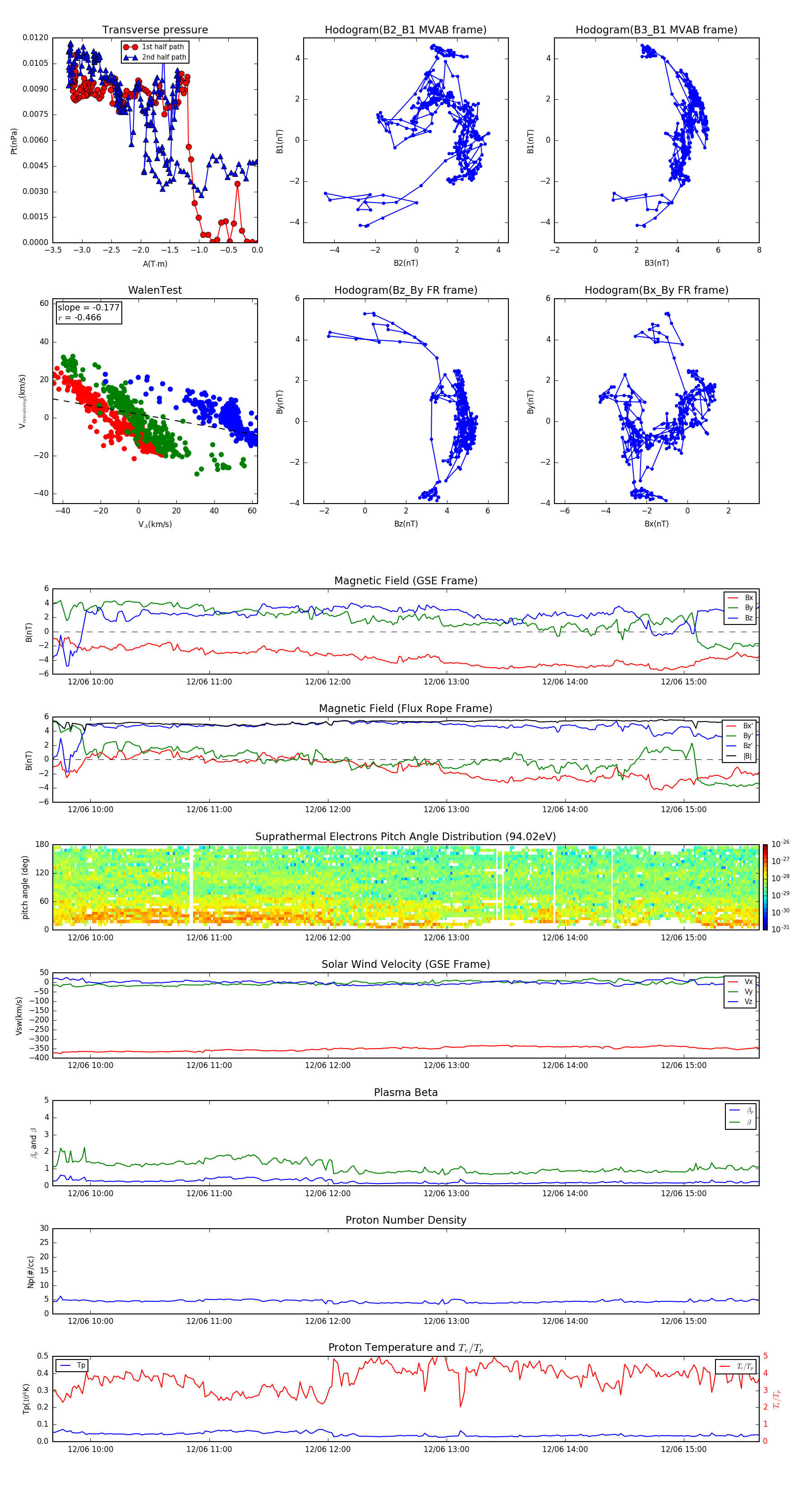This screenshot has width=812, height=1489.
Task: Click 'By' legend entry in GSE magnetic panel
Action: 741,607
